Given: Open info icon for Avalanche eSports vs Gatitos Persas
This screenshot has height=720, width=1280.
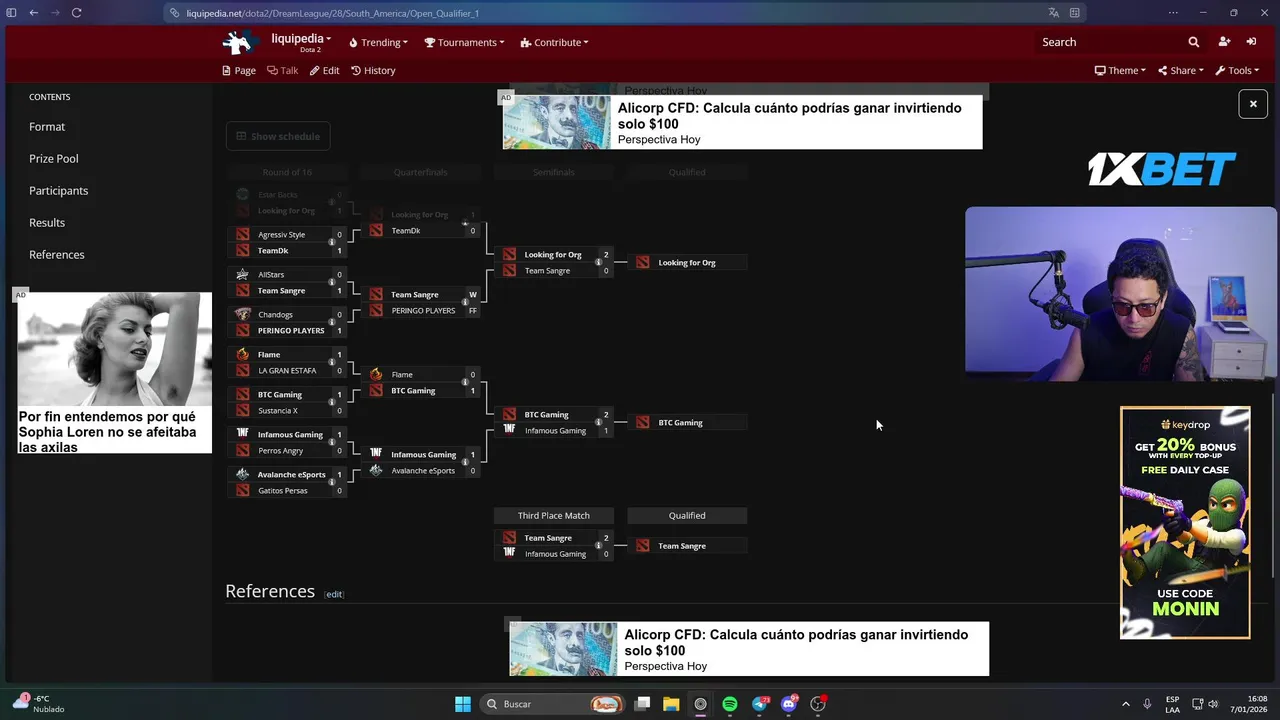Looking at the screenshot, I should coord(332,483).
